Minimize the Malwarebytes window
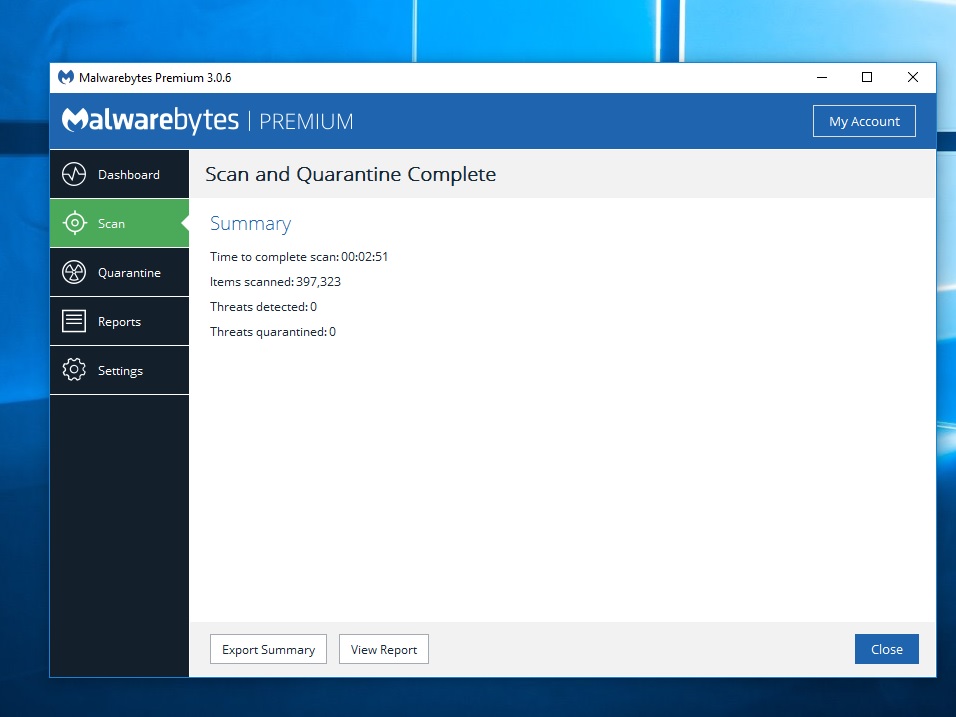This screenshot has width=956, height=717. (x=822, y=77)
